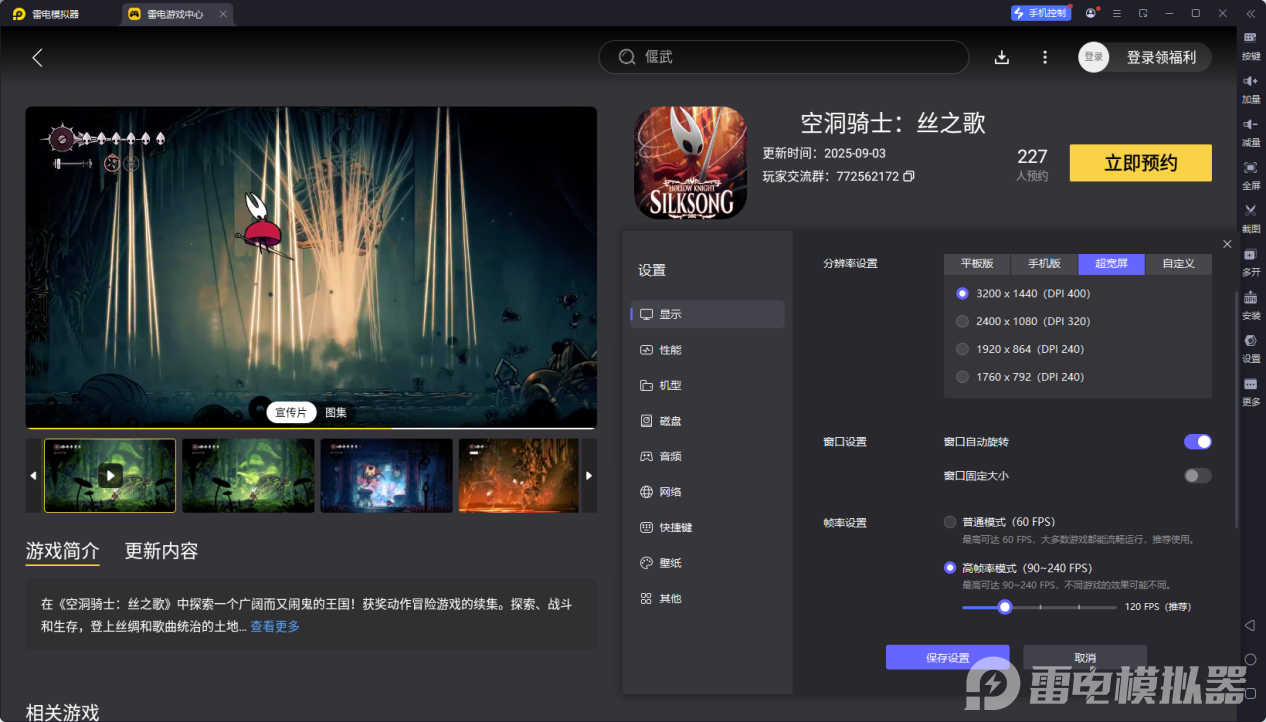This screenshot has width=1266, height=722.
Task: Click the search magnifier icon
Action: click(627, 57)
